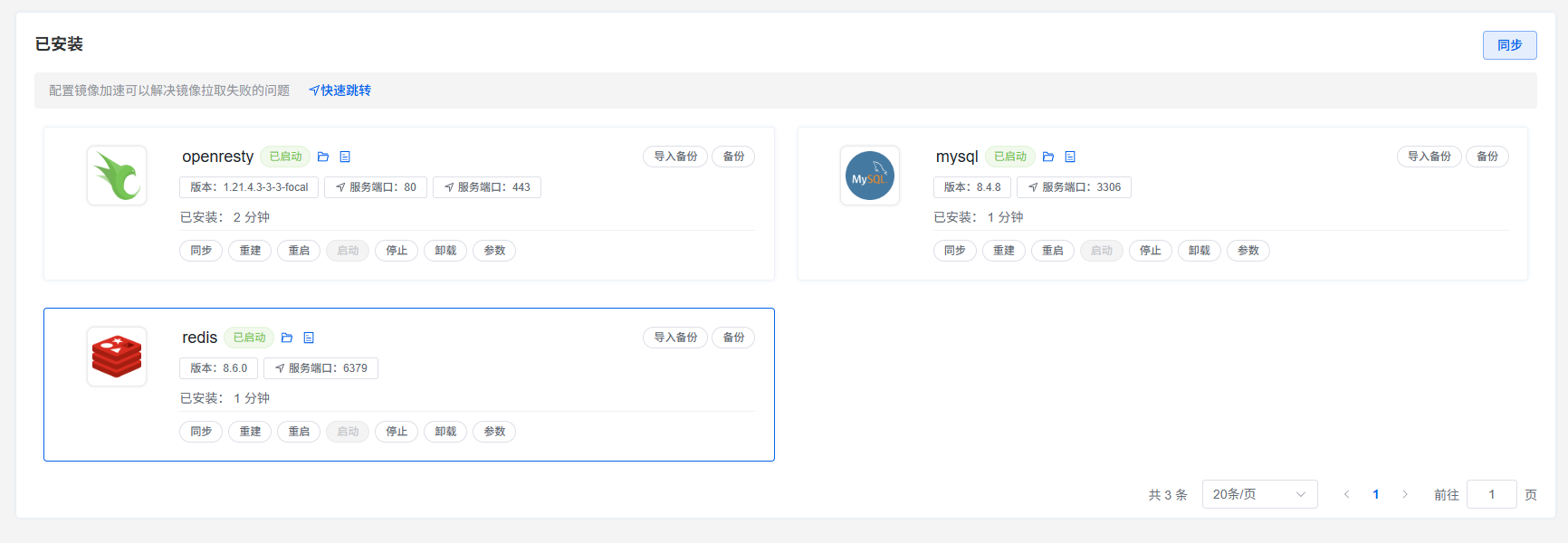Click the openresty app logo
1568x543 pixels.
coord(117,176)
